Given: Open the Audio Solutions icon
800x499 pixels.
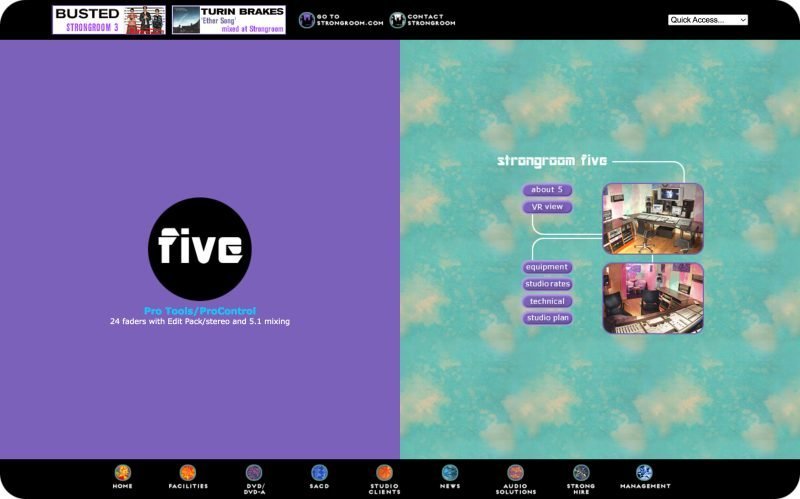Looking at the screenshot, I should pyautogui.click(x=516, y=473).
